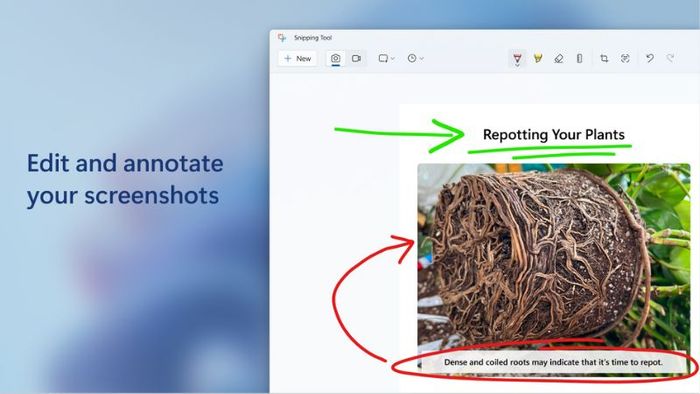Select the red Ballpoint pen tool
The height and width of the screenshot is (394, 700).
(x=517, y=58)
